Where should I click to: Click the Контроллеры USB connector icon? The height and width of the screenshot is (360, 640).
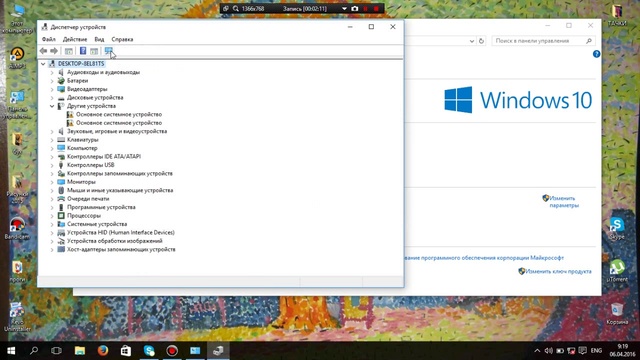tap(61, 165)
